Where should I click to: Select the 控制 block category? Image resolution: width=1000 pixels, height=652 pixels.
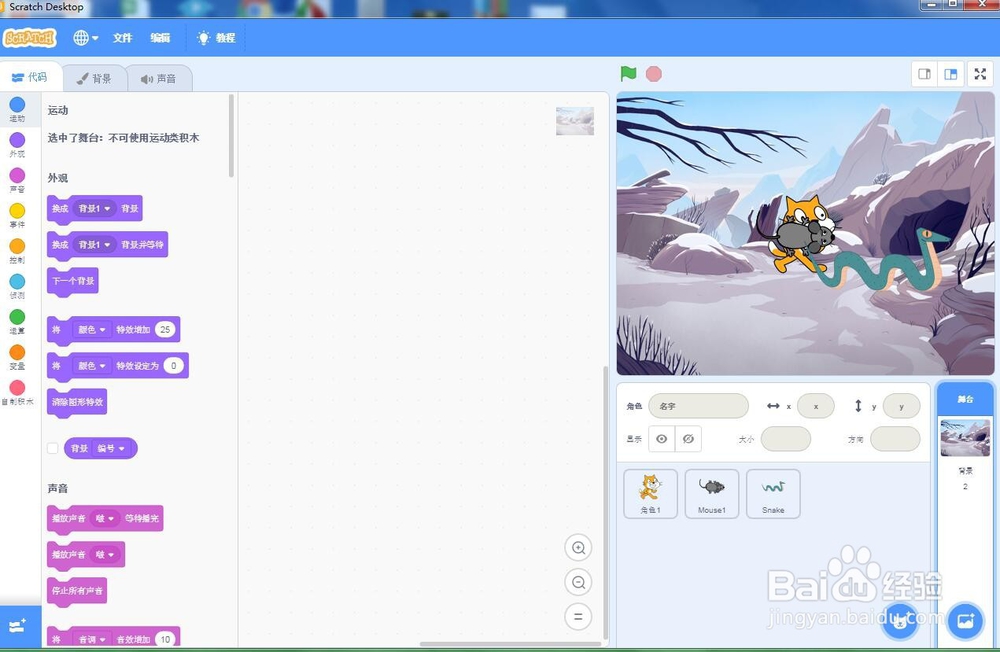[17, 251]
